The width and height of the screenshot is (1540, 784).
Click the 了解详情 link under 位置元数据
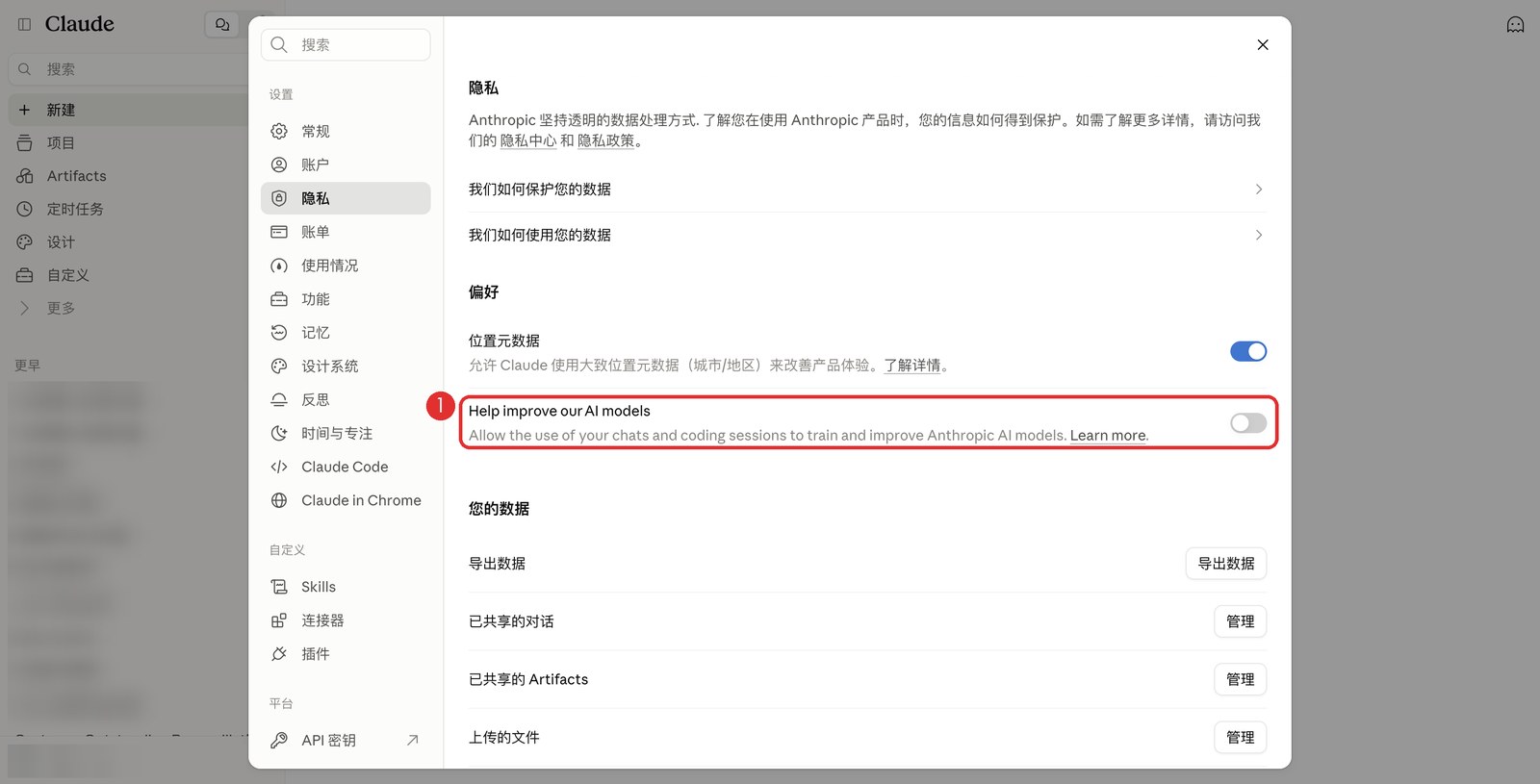912,366
